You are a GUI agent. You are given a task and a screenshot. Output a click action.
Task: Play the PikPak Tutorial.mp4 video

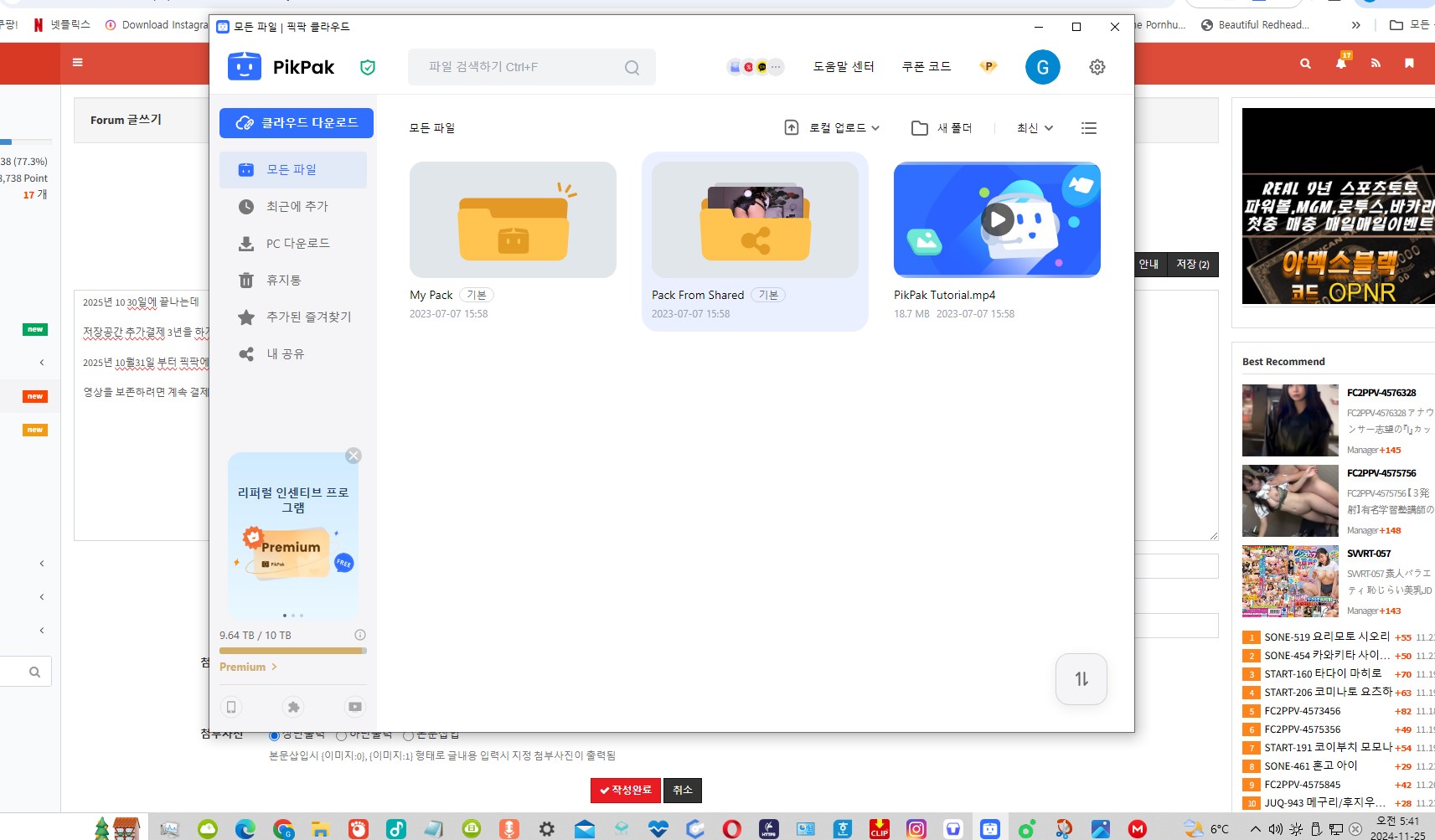coord(997,219)
